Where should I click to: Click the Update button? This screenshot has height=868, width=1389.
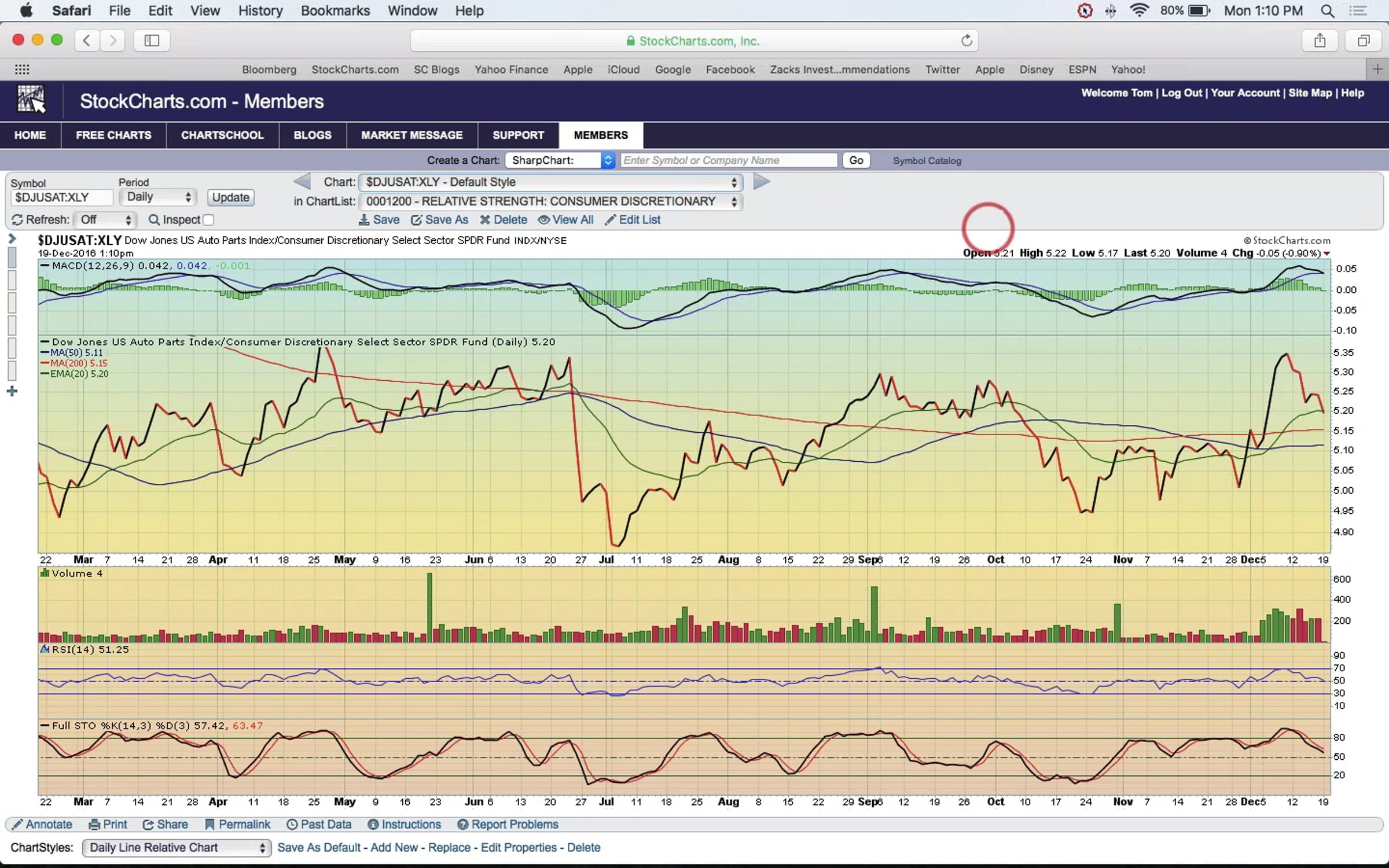(x=230, y=197)
